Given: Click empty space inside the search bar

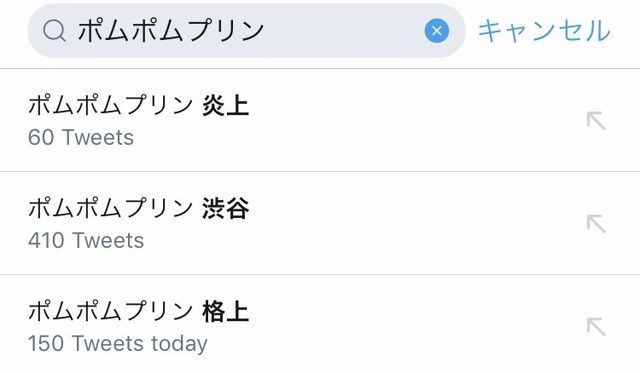Looking at the screenshot, I should pyautogui.click(x=343, y=31).
